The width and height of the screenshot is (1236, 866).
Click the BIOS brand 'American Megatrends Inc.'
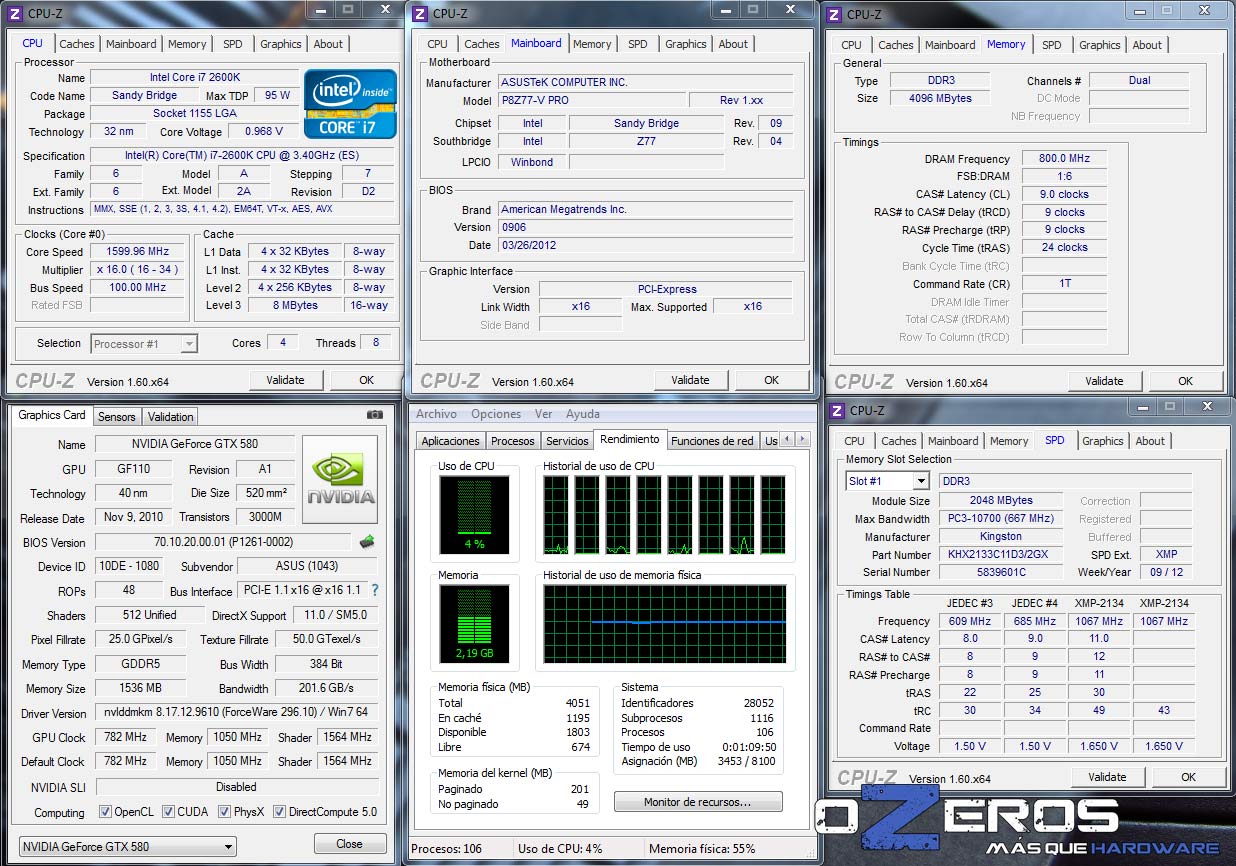coord(645,210)
